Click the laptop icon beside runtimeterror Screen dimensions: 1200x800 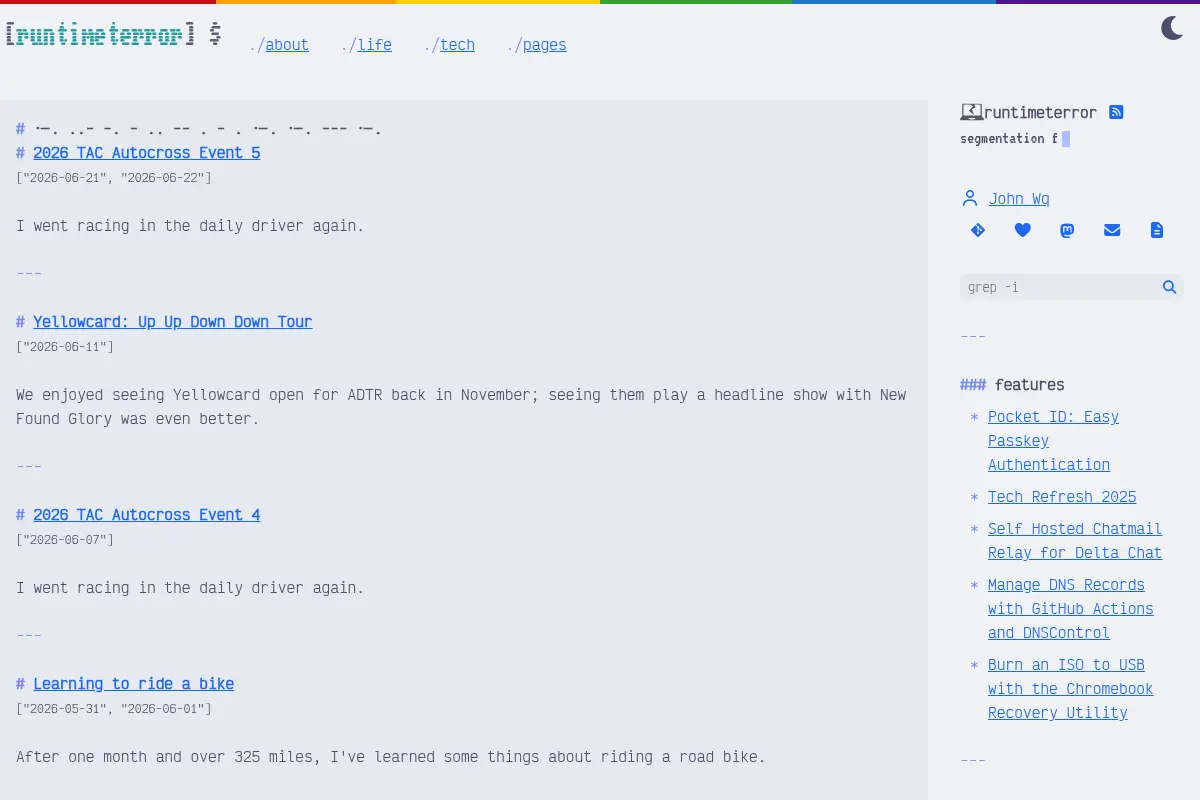point(971,112)
